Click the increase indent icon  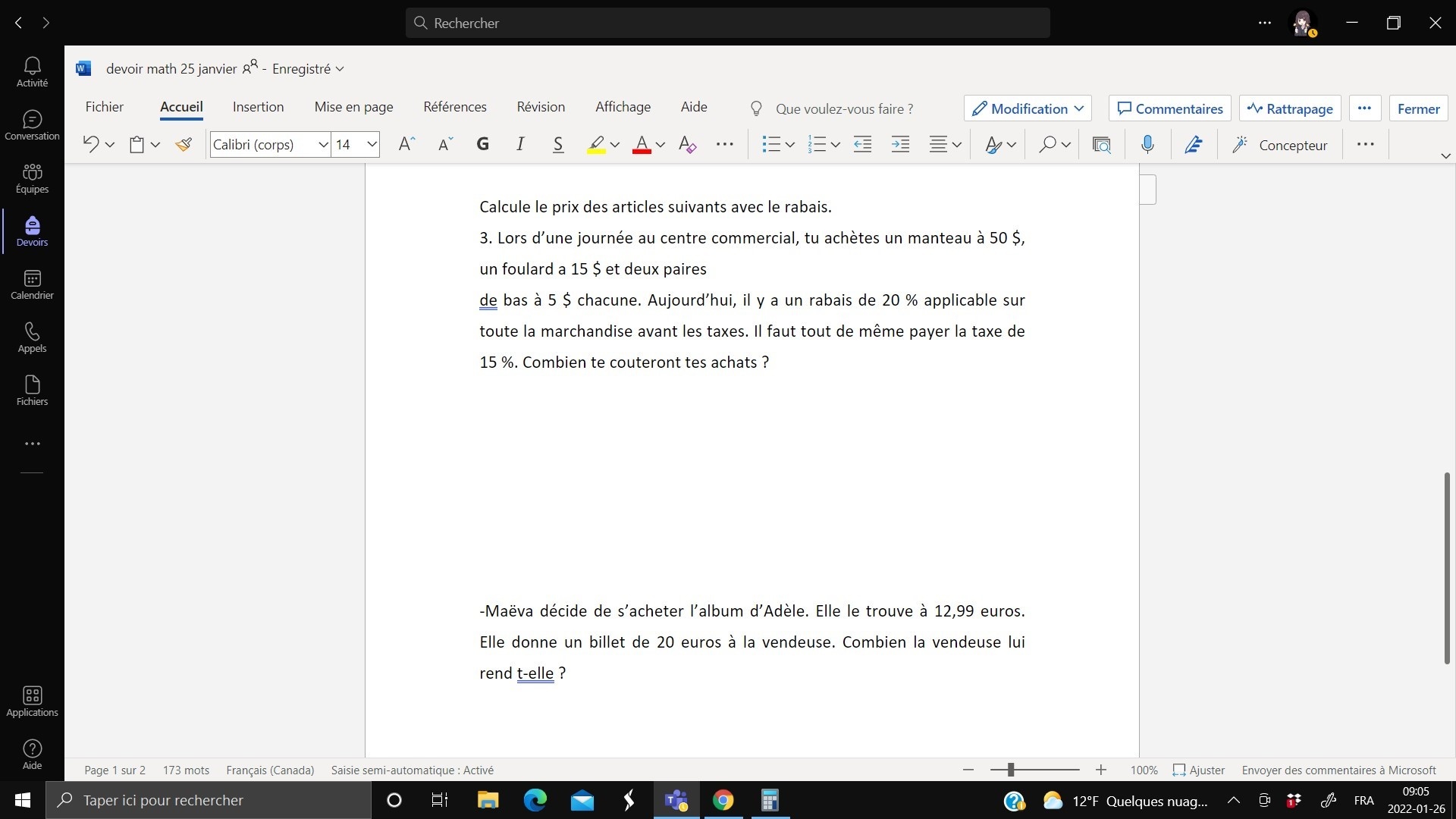click(x=900, y=144)
